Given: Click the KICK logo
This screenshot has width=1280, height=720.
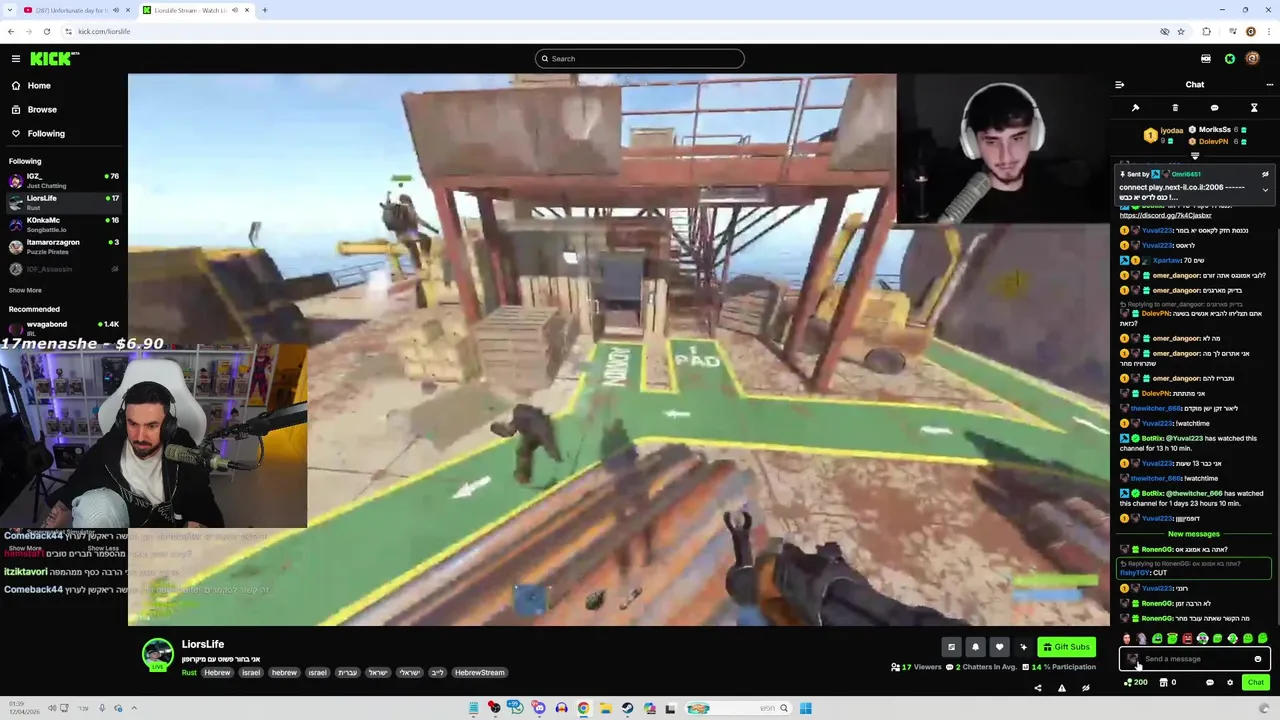Looking at the screenshot, I should point(54,59).
